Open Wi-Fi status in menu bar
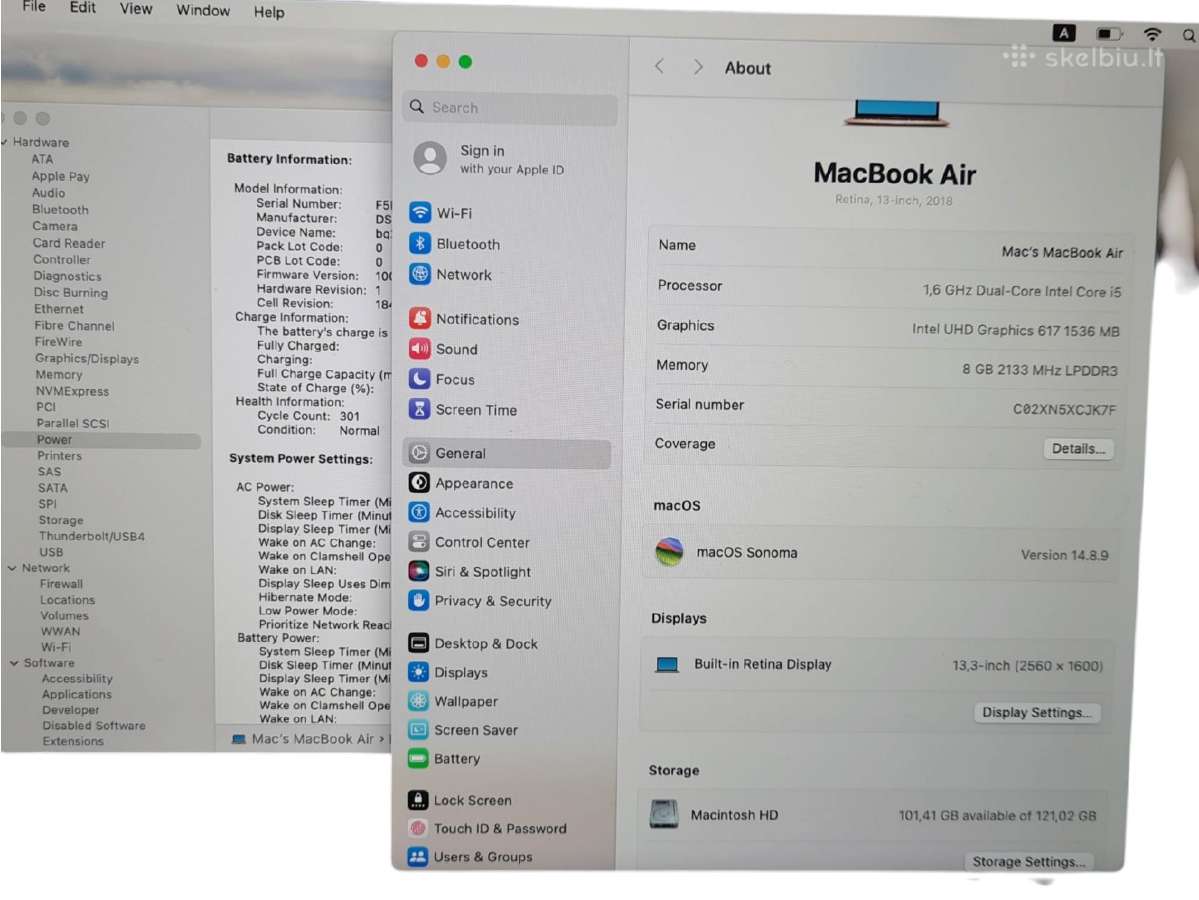 (1152, 34)
